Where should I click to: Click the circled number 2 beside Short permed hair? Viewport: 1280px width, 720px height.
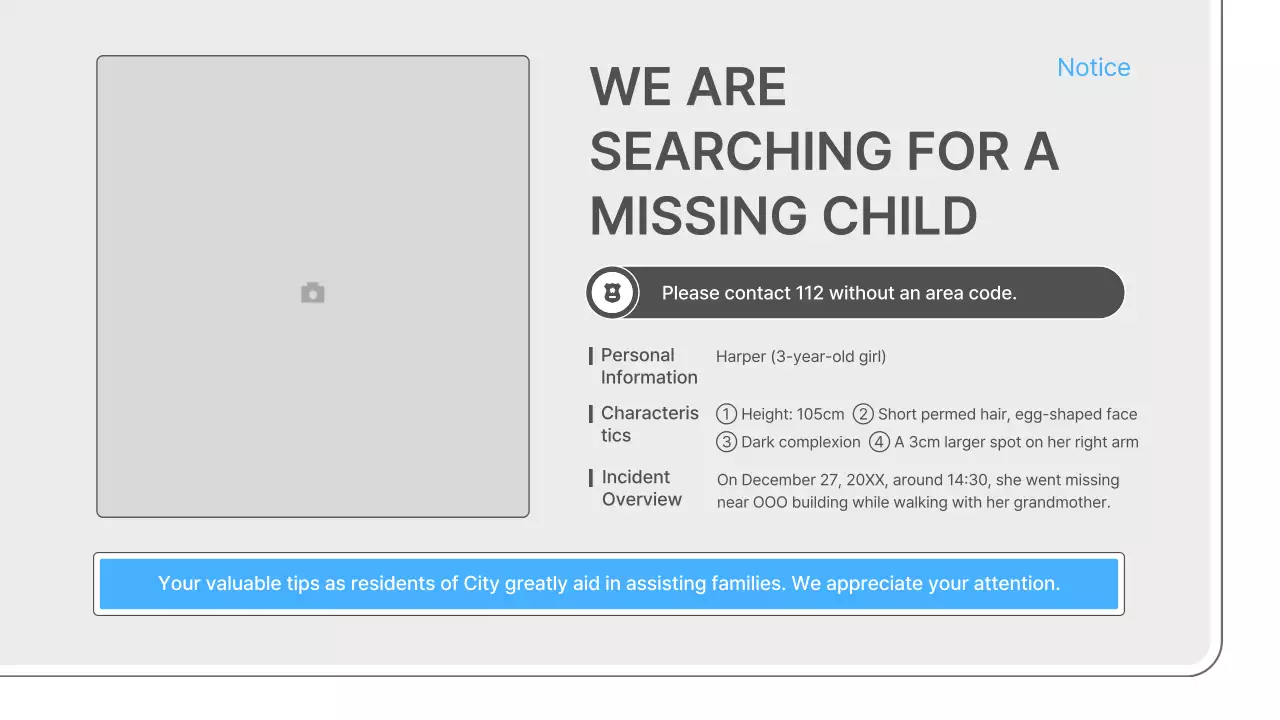pos(863,414)
